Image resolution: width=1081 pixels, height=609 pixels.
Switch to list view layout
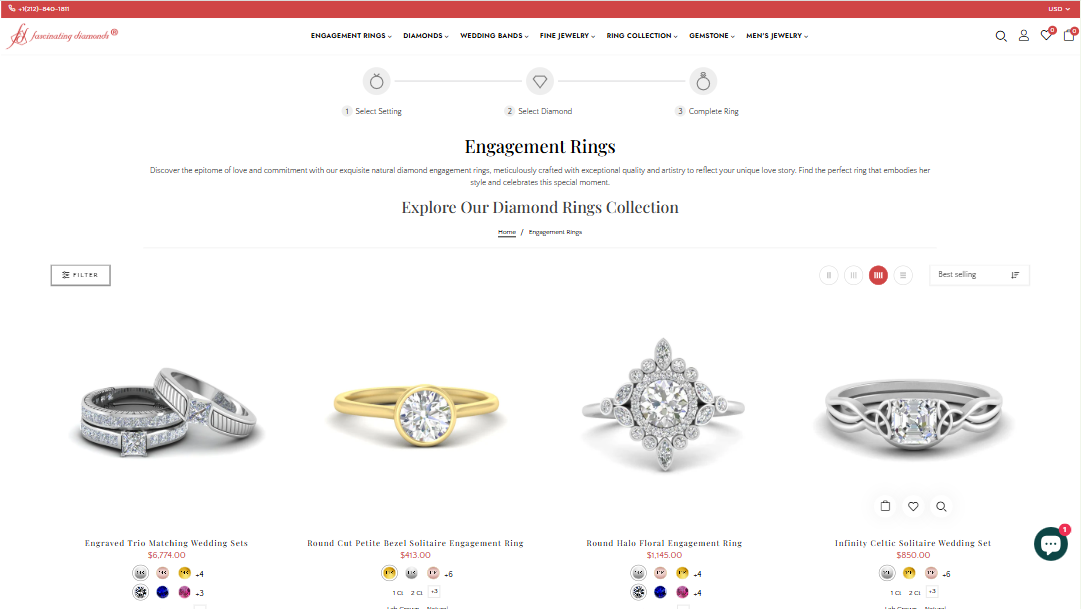click(x=903, y=275)
